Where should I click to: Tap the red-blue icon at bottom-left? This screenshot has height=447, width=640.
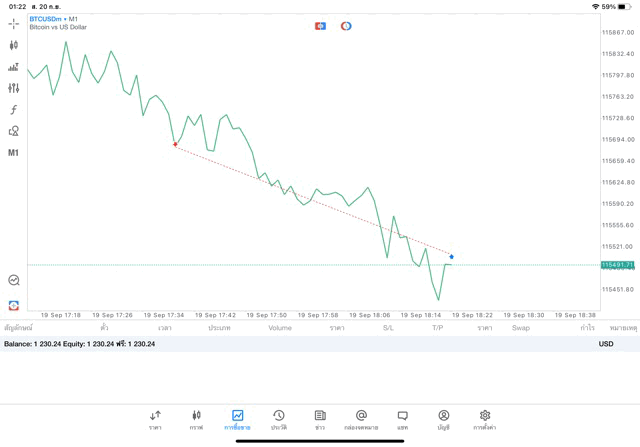tap(14, 305)
